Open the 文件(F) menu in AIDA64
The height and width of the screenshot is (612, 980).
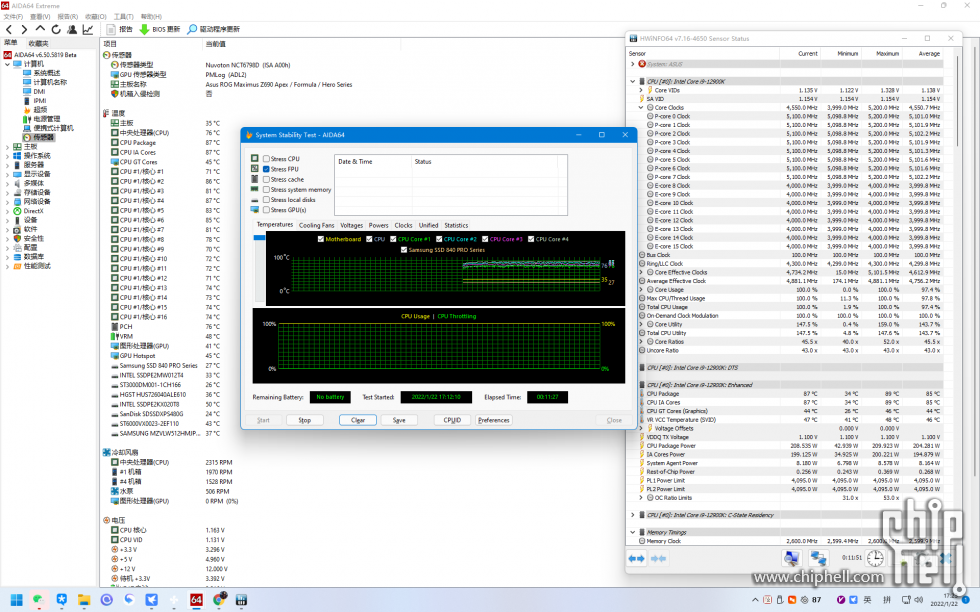click(x=13, y=17)
